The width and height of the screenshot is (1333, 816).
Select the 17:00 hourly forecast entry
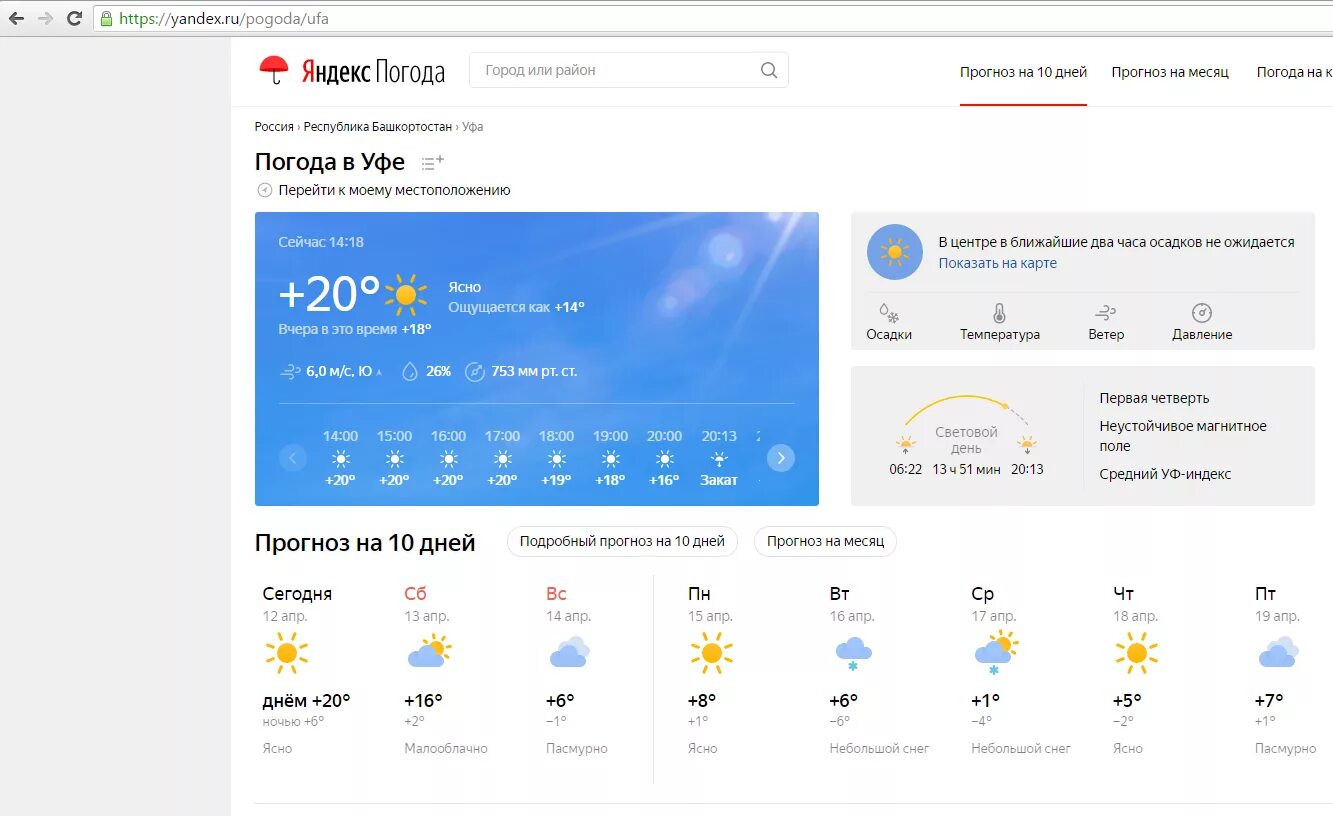coord(502,458)
